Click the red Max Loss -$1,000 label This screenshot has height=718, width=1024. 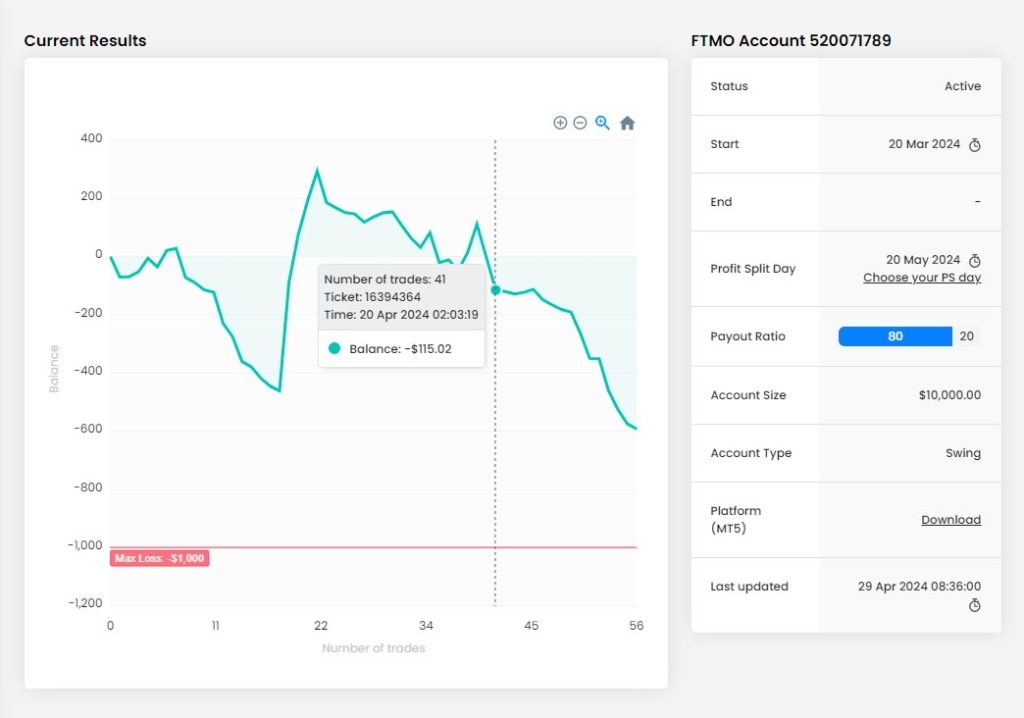(159, 558)
